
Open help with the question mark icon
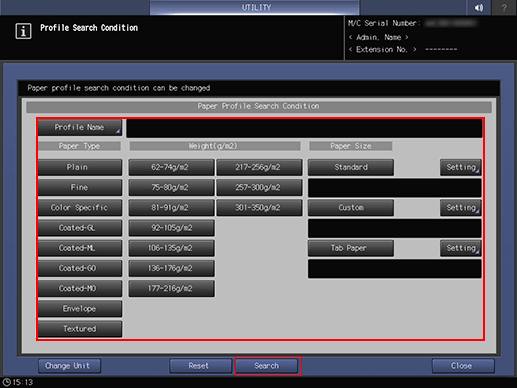(504, 7)
